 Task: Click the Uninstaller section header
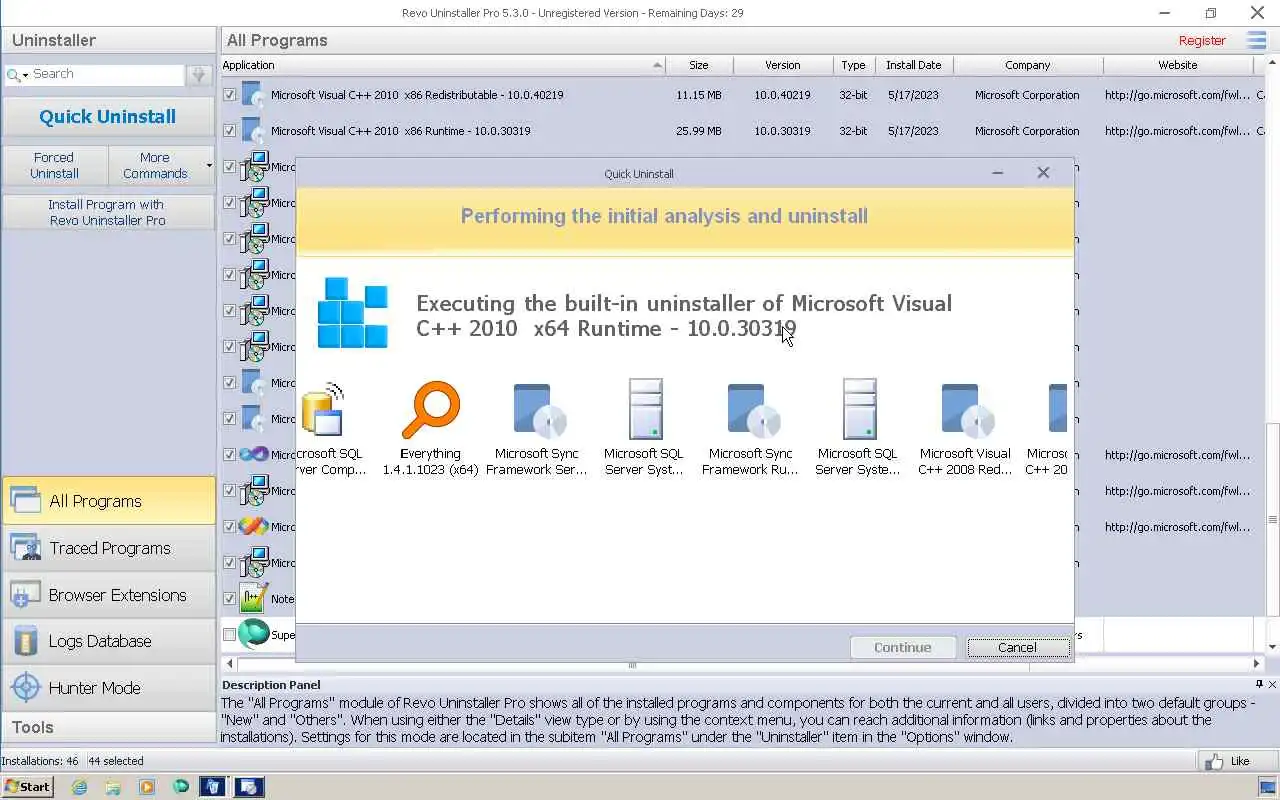(108, 40)
